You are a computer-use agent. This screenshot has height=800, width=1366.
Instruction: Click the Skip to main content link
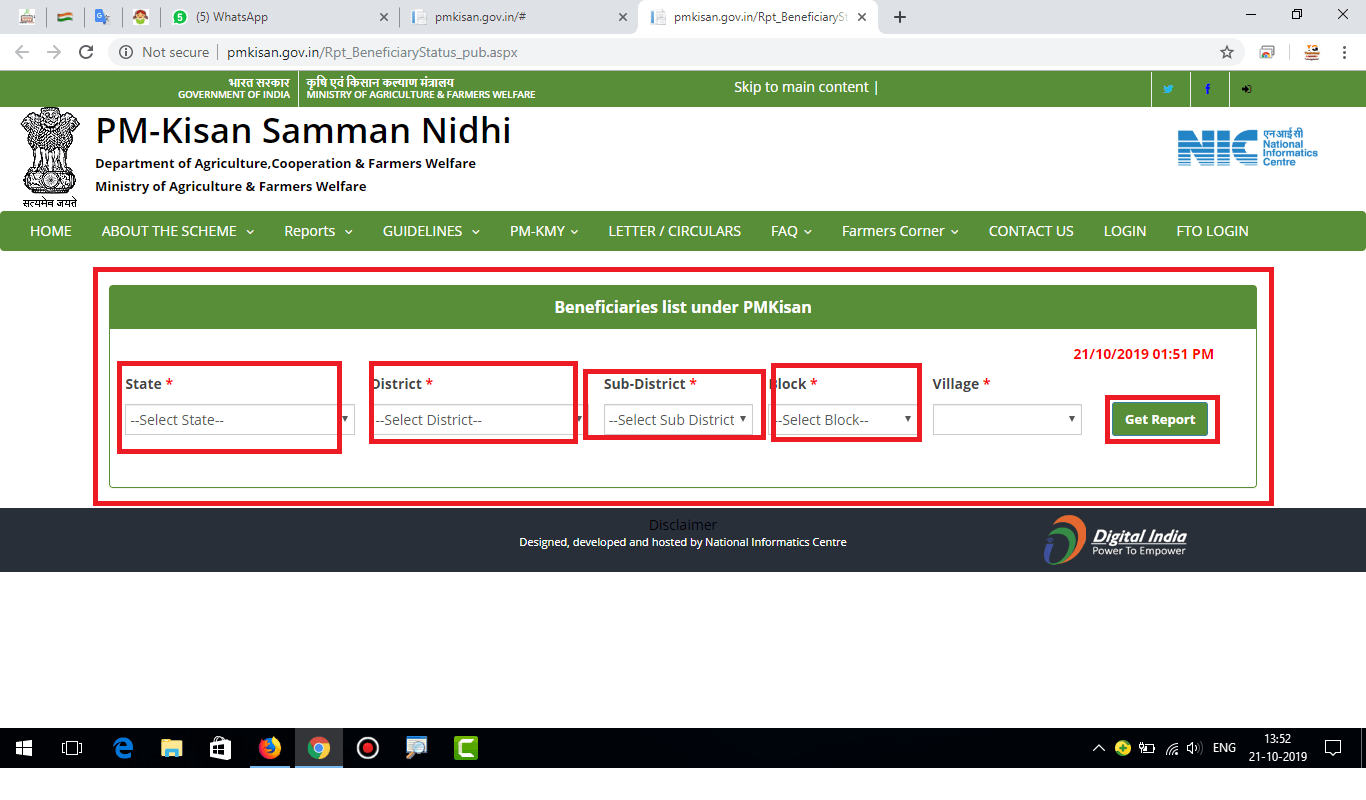click(x=802, y=87)
